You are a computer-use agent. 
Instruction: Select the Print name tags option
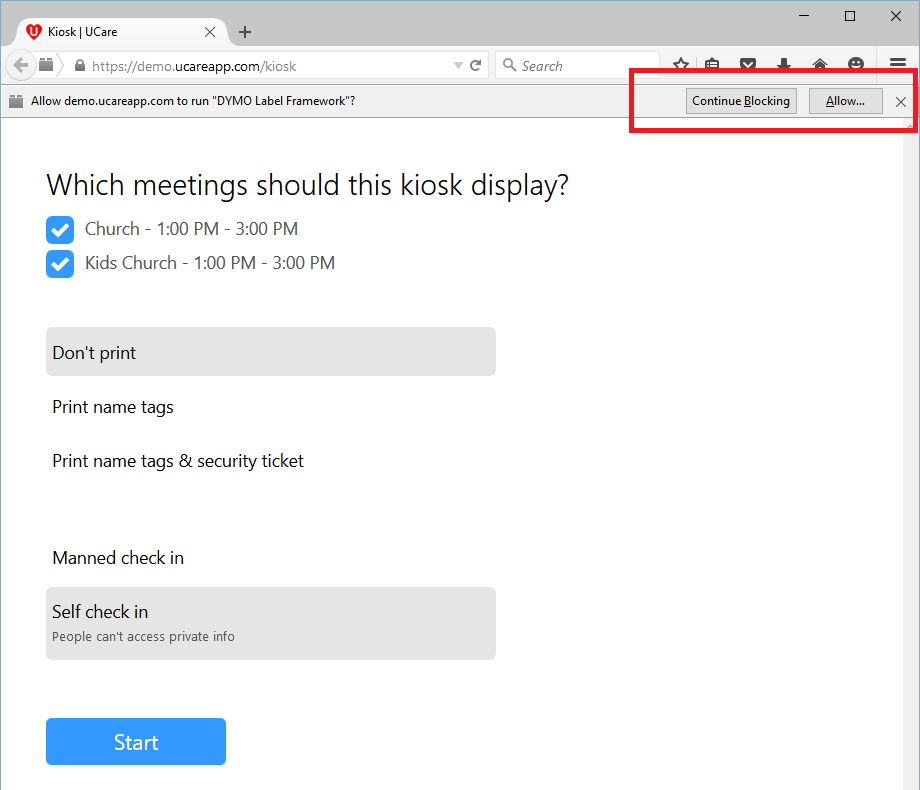point(113,407)
